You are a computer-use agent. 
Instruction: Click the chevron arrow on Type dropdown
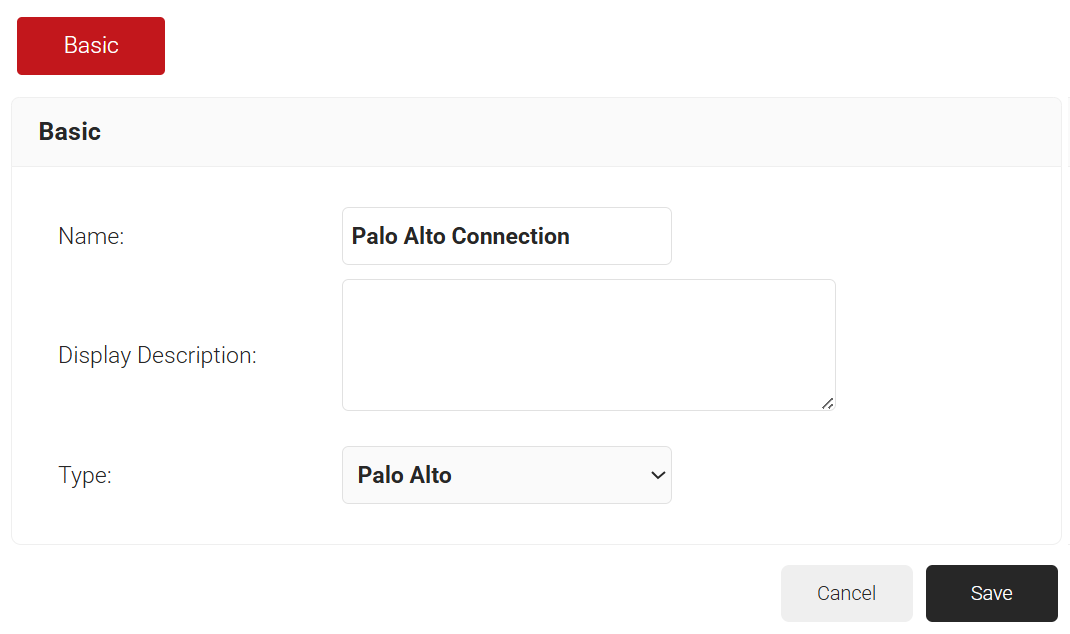pos(657,475)
